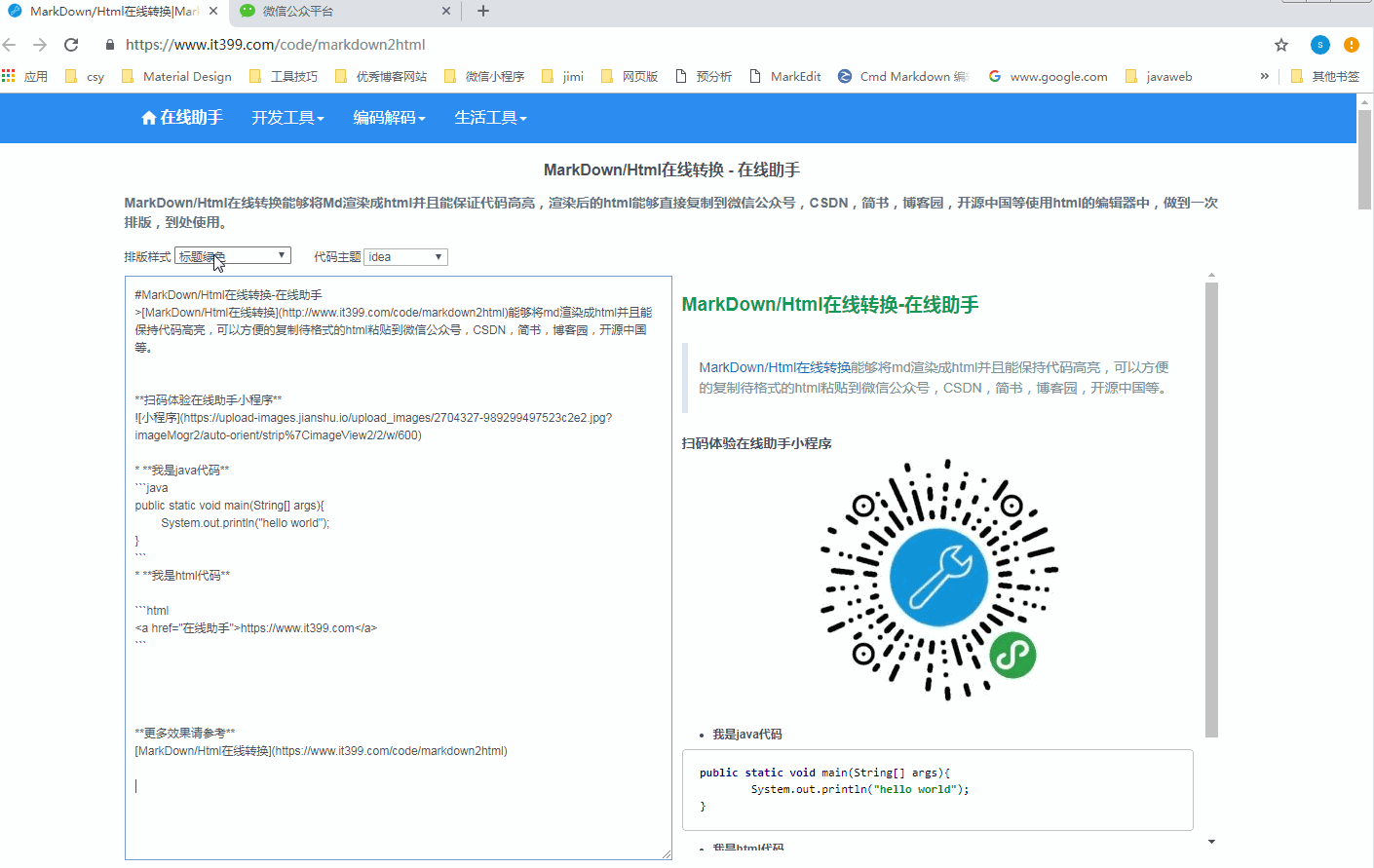Bookmark this page with the star icon
Screen dimensions: 1374x868
pos(1281,45)
